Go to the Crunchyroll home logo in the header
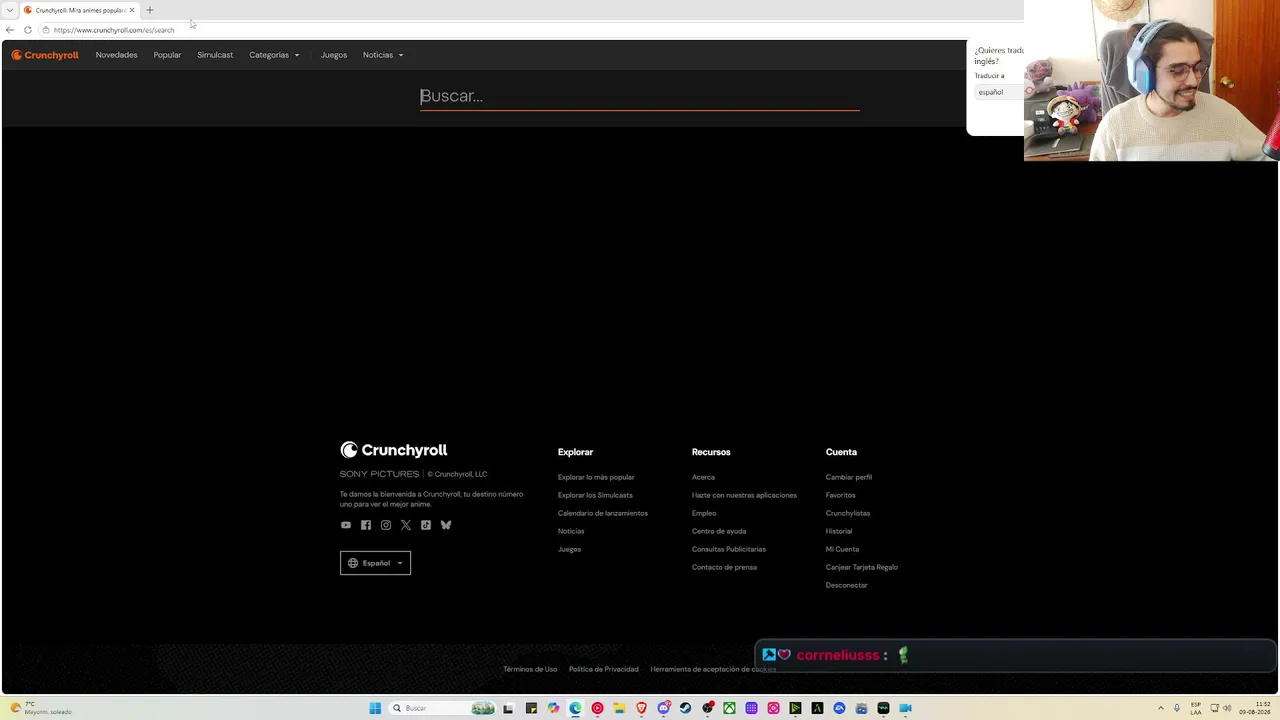 (x=45, y=55)
